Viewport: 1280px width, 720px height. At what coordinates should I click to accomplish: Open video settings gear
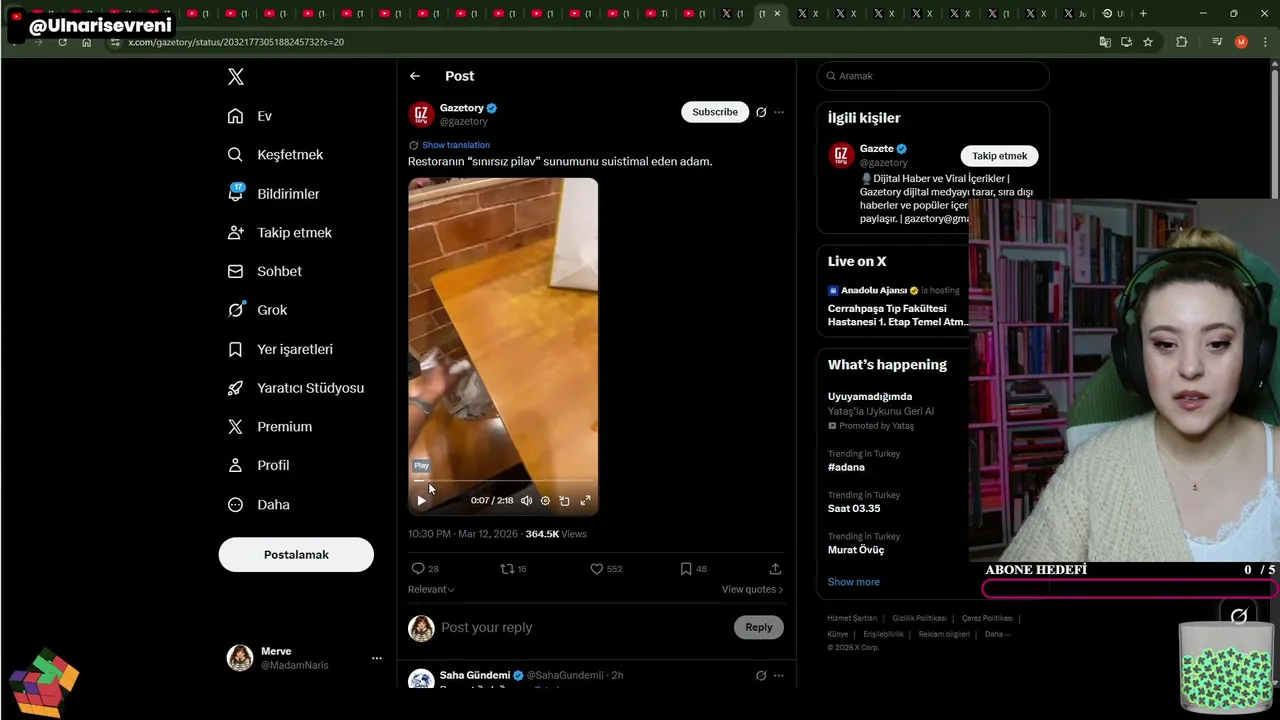pos(545,500)
